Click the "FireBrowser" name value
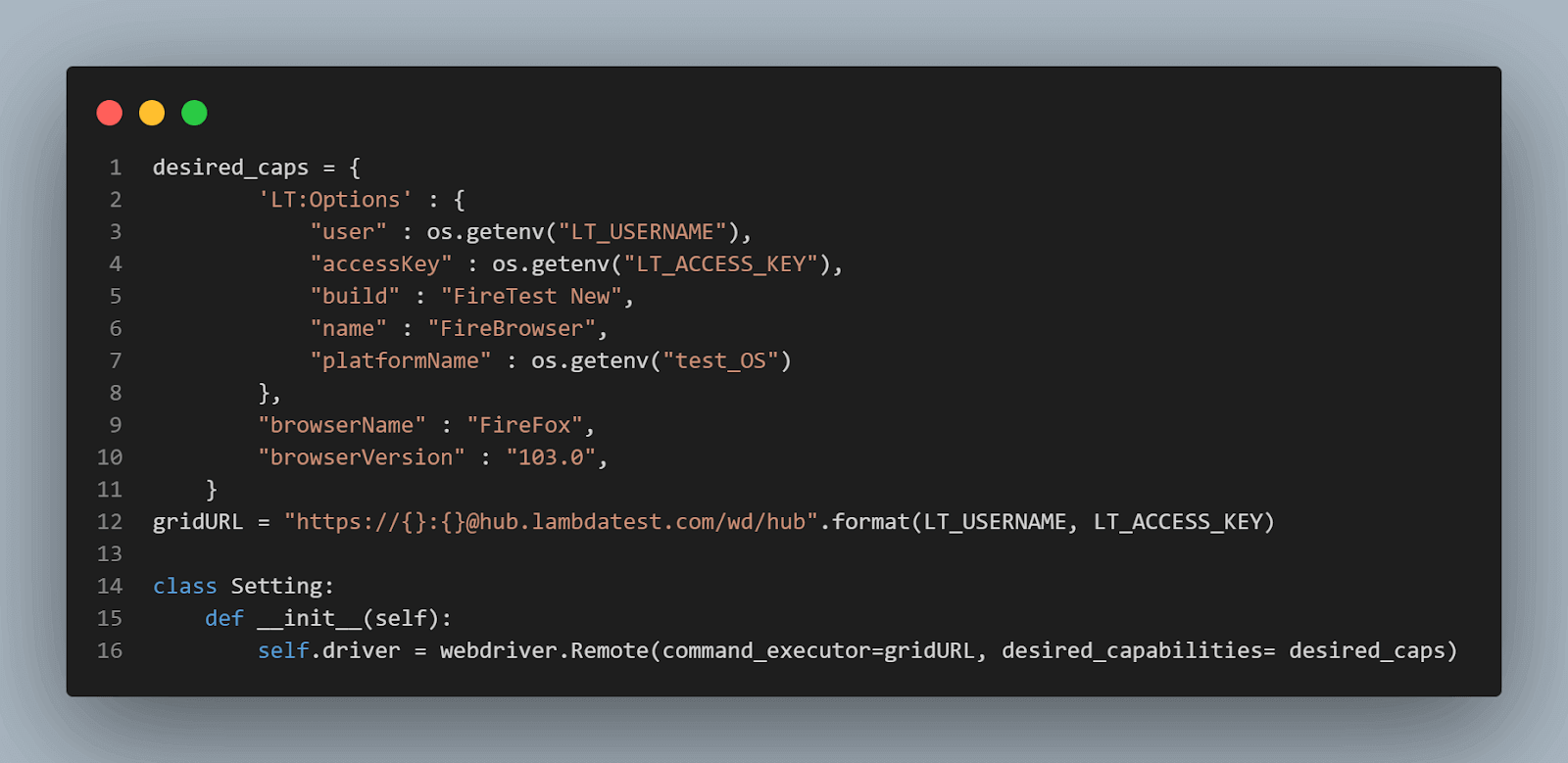 click(x=512, y=329)
